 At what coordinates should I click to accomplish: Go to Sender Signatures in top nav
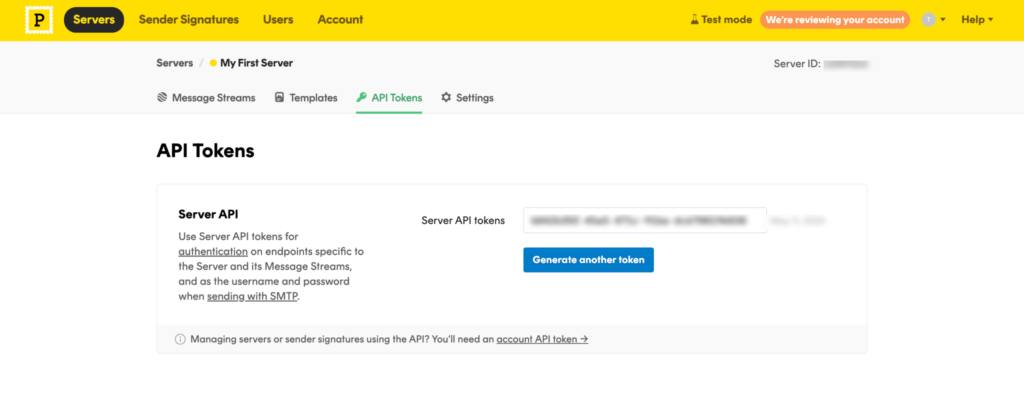[189, 20]
